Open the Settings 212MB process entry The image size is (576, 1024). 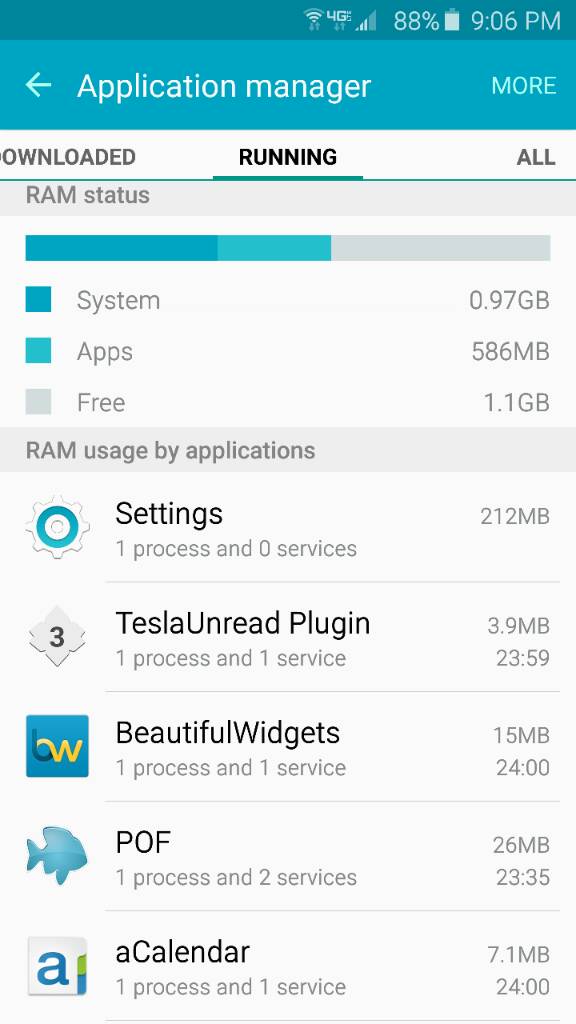point(288,527)
